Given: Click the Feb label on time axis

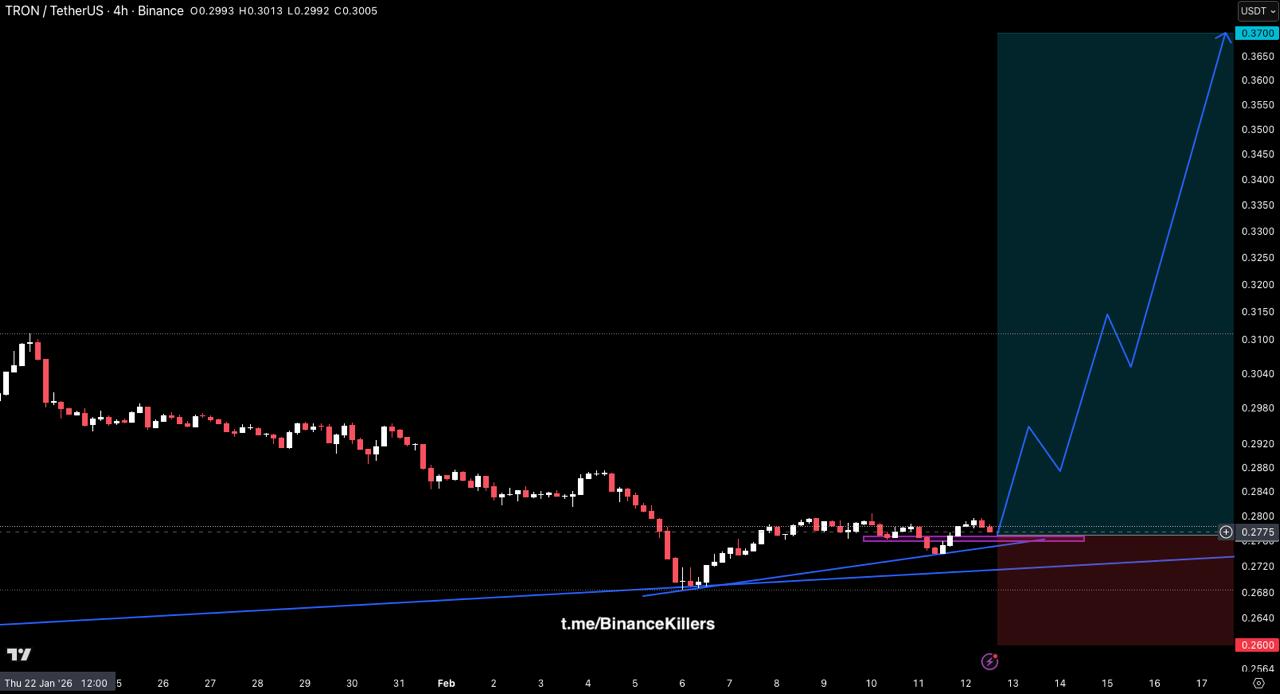Looking at the screenshot, I should pyautogui.click(x=446, y=683).
